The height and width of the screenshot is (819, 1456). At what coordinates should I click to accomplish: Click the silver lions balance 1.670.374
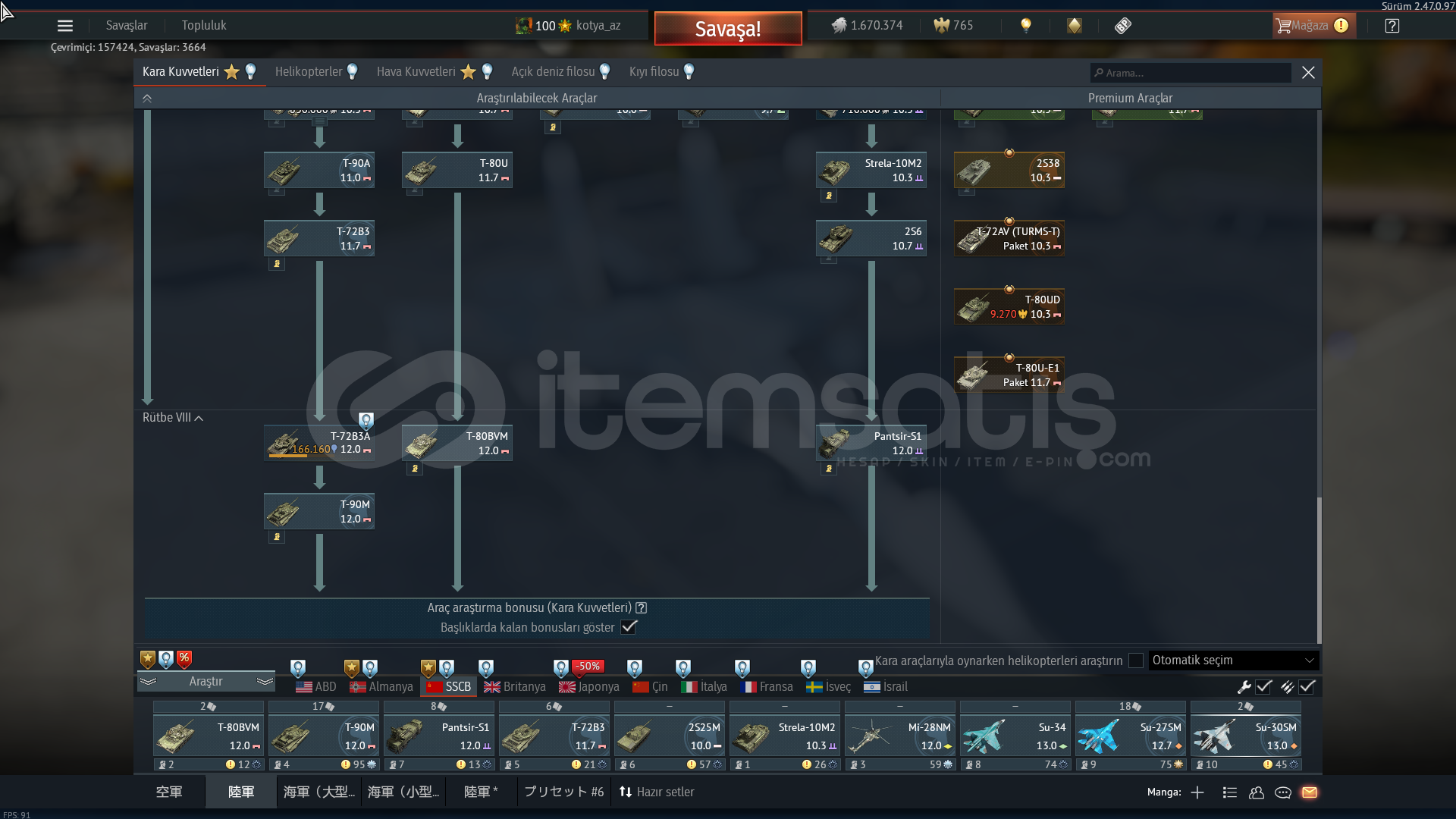tap(867, 25)
